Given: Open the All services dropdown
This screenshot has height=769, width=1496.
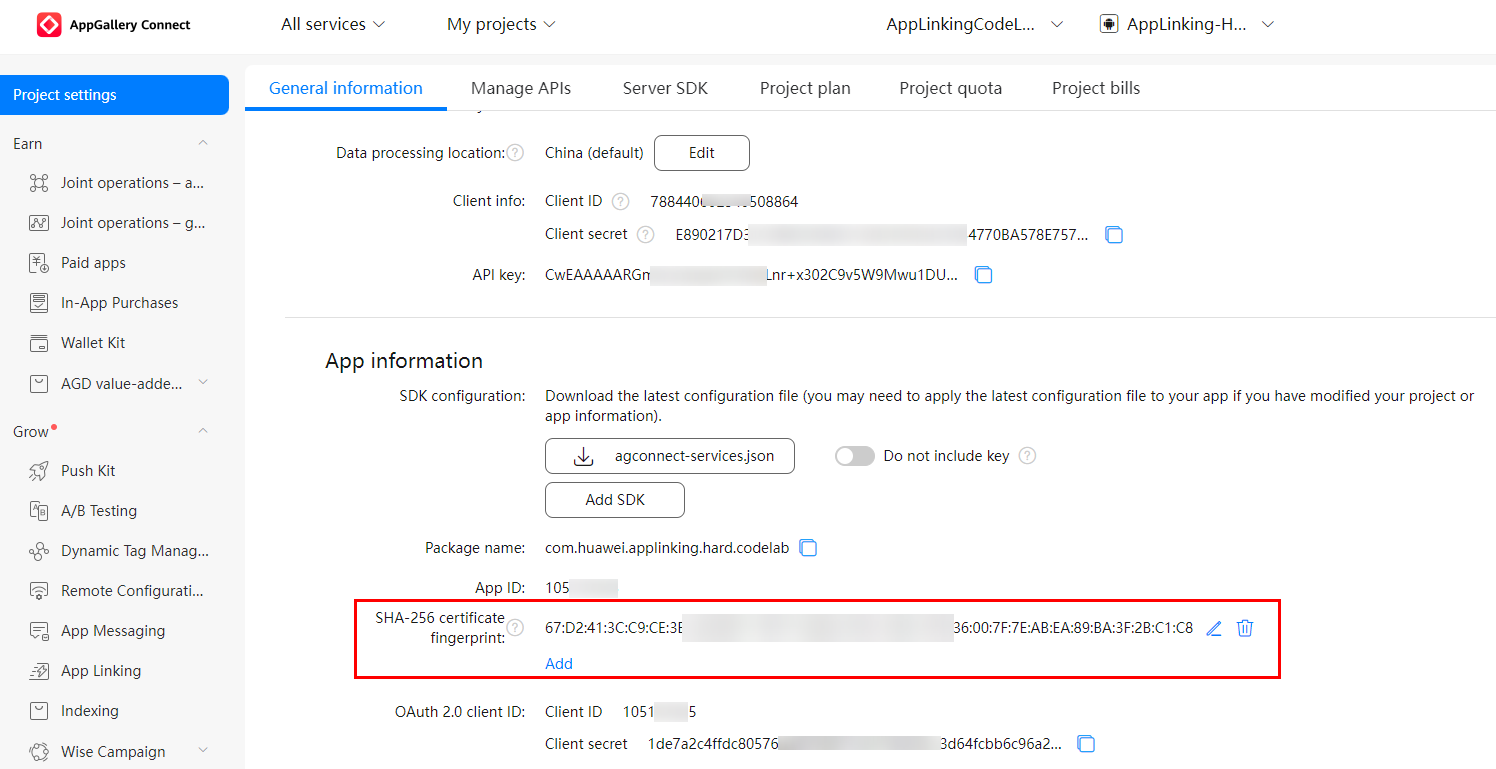Looking at the screenshot, I should point(333,24).
